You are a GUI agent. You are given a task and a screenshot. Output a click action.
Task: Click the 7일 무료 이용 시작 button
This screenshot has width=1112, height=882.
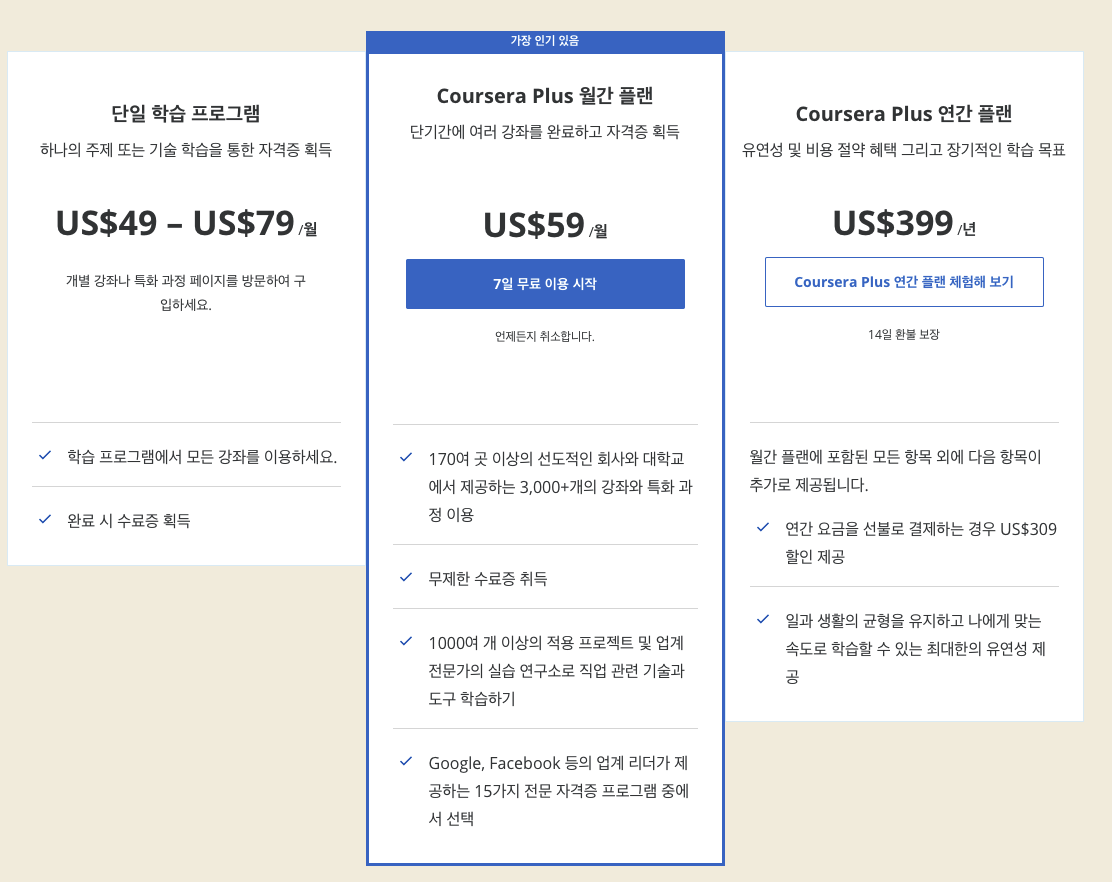(x=545, y=284)
